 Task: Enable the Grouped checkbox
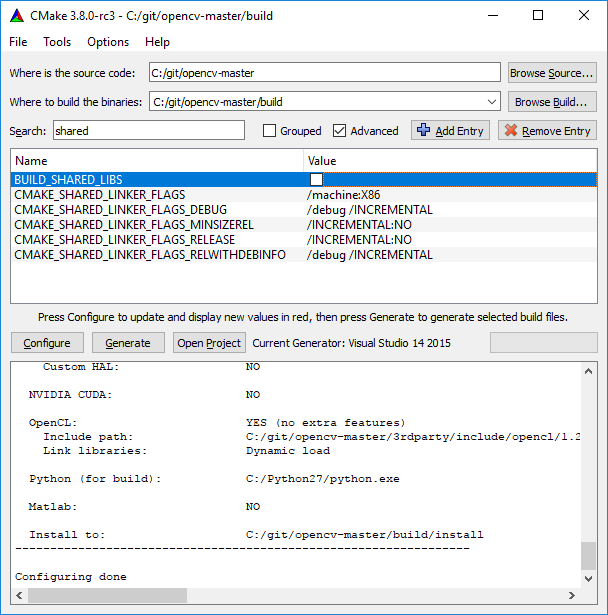pyautogui.click(x=270, y=131)
